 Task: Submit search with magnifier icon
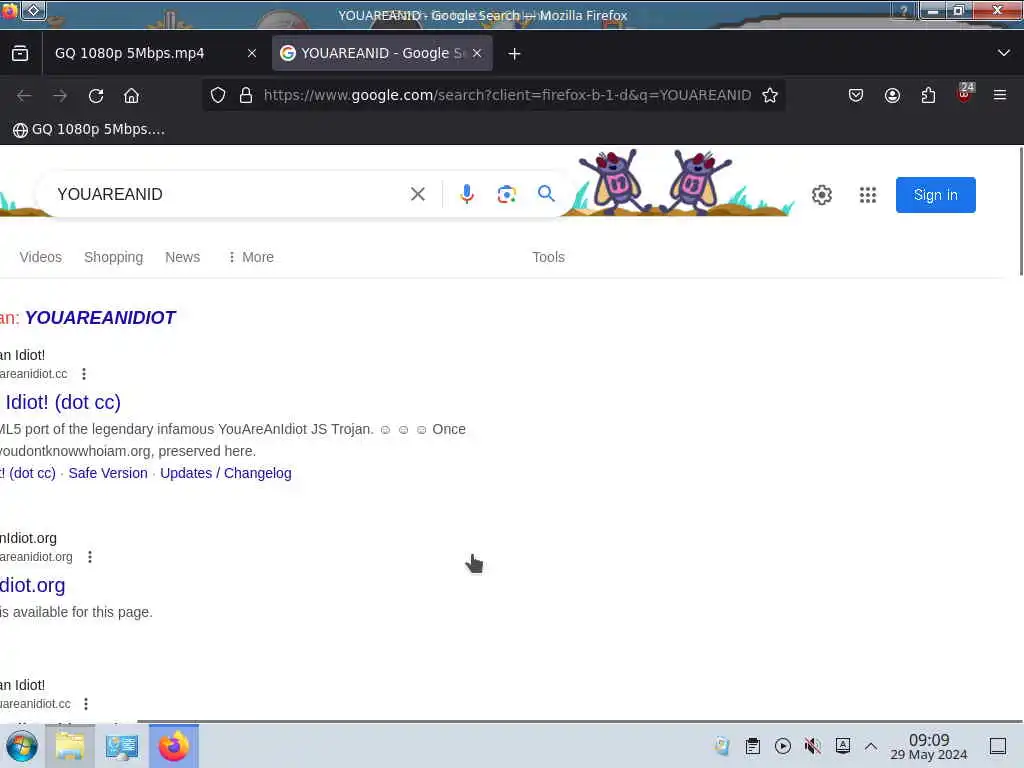pos(547,193)
